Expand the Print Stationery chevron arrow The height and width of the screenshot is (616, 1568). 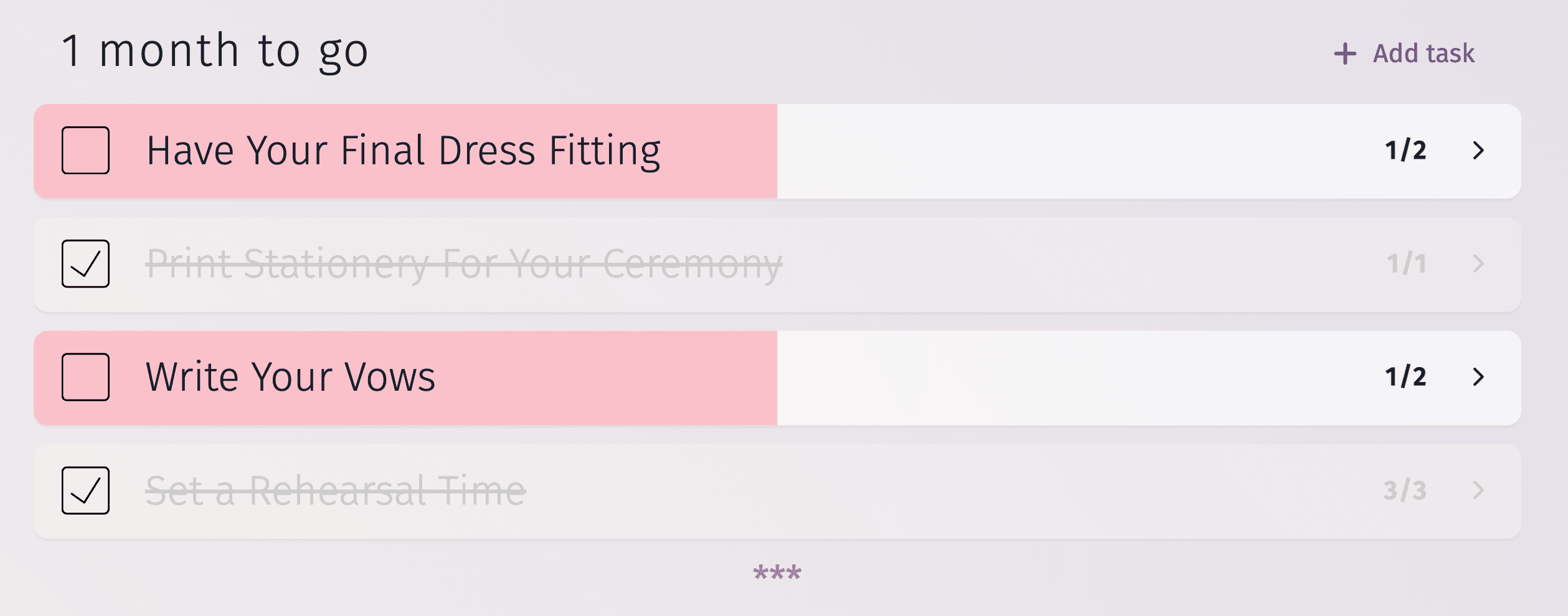point(1478,264)
